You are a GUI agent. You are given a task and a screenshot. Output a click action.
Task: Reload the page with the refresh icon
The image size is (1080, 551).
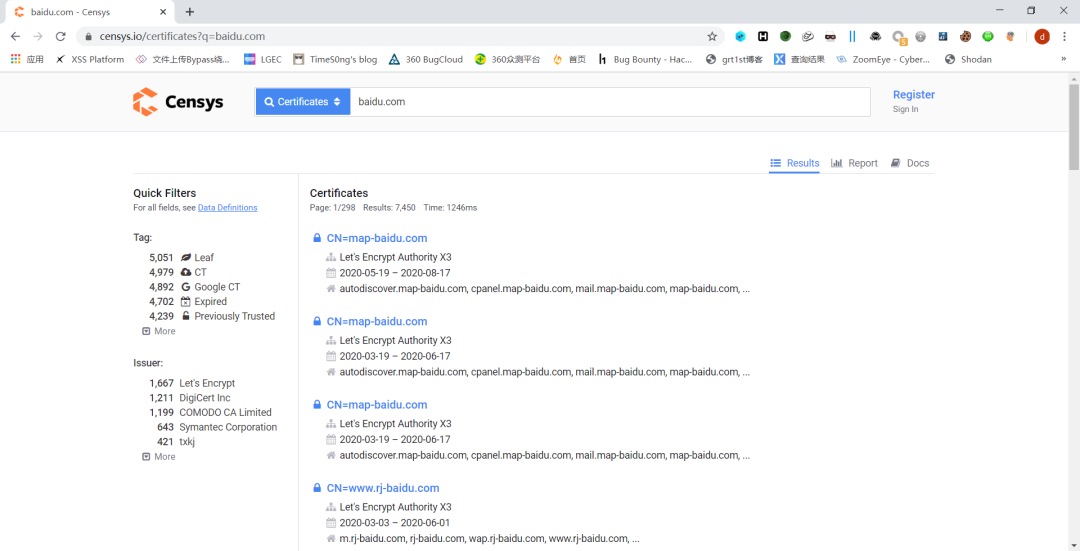(61, 37)
